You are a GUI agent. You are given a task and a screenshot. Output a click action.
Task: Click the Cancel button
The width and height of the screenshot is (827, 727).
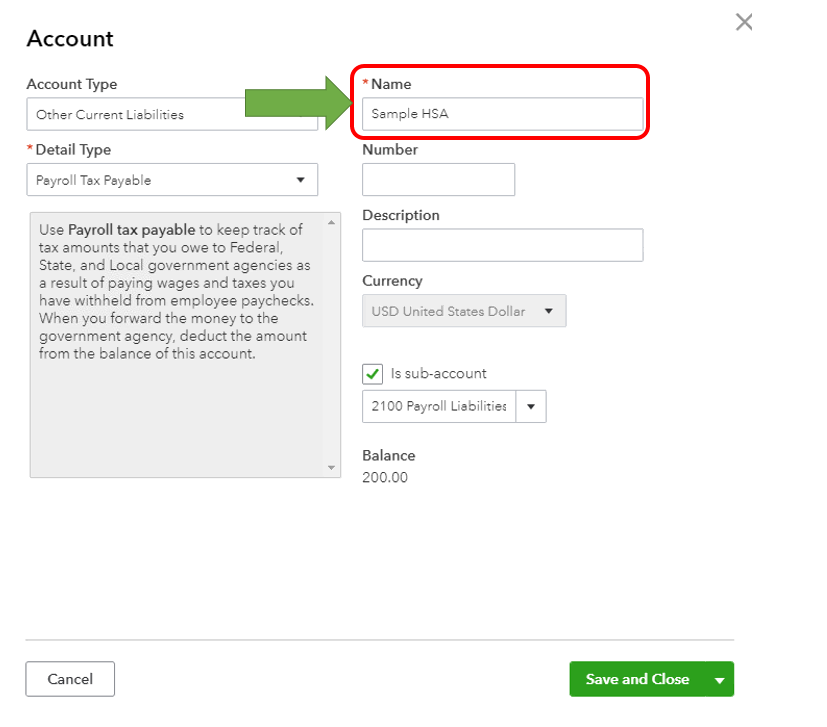(70, 679)
